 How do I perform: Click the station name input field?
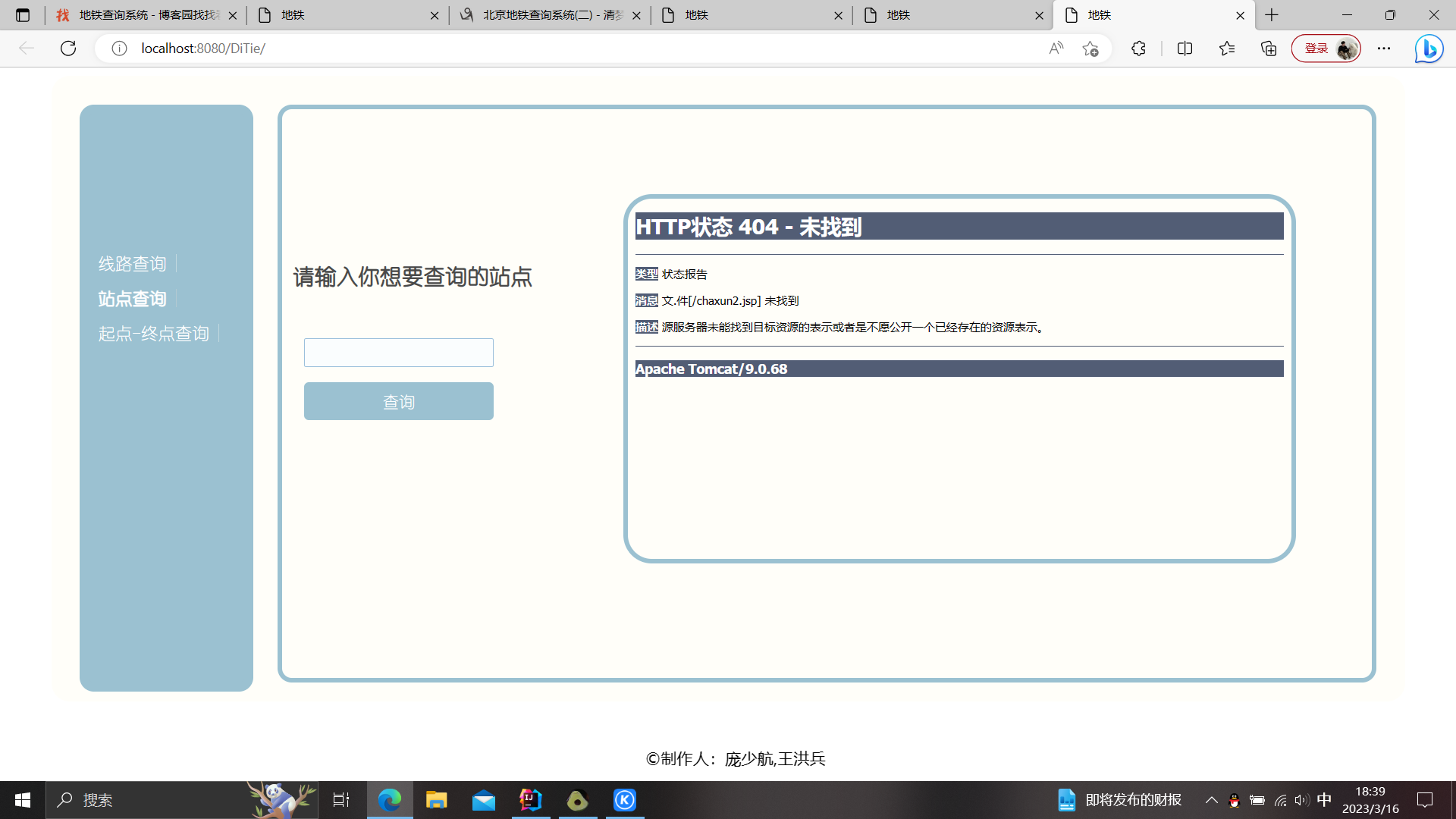[x=398, y=353]
